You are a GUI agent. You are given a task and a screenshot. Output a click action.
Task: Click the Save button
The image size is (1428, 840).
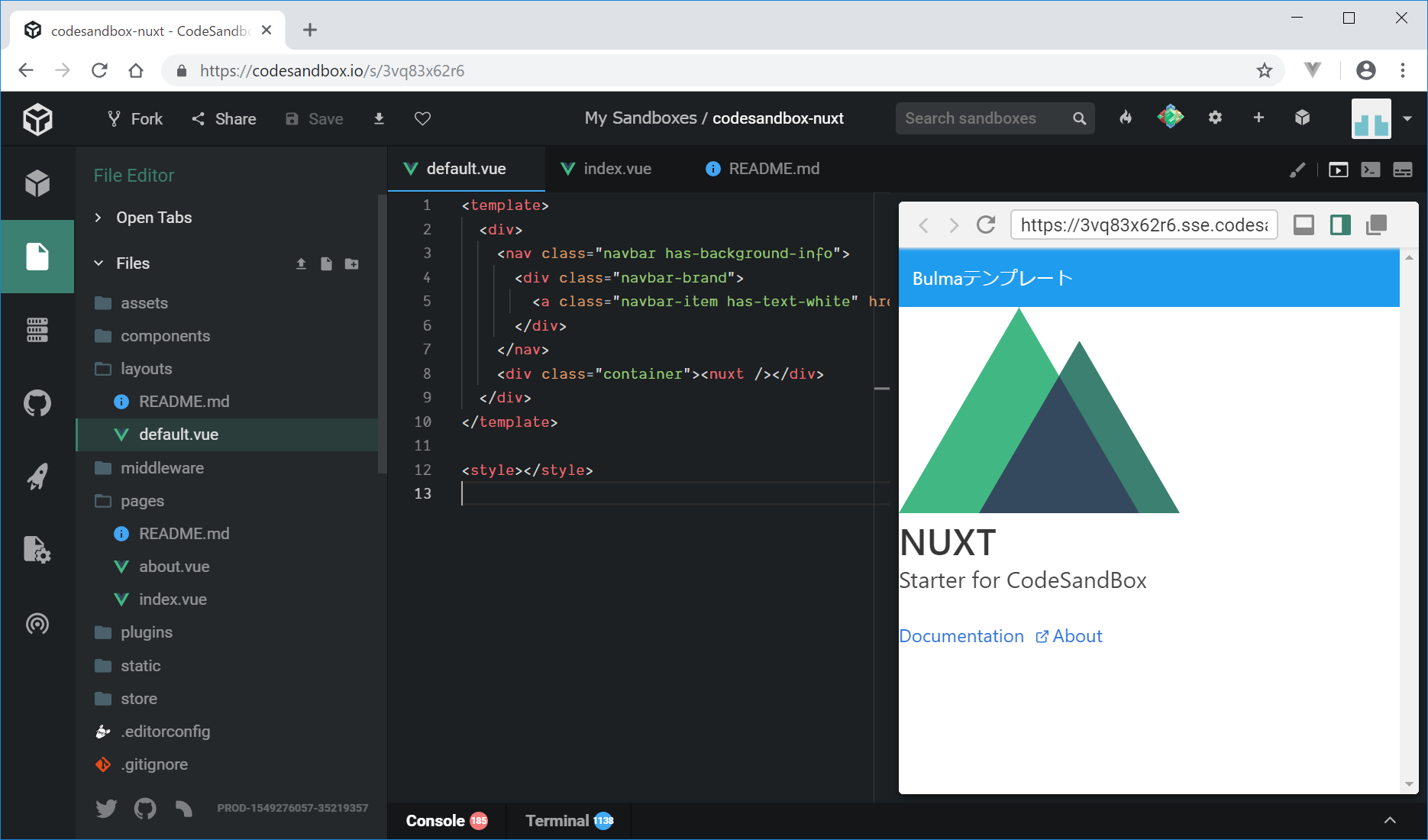pyautogui.click(x=315, y=118)
